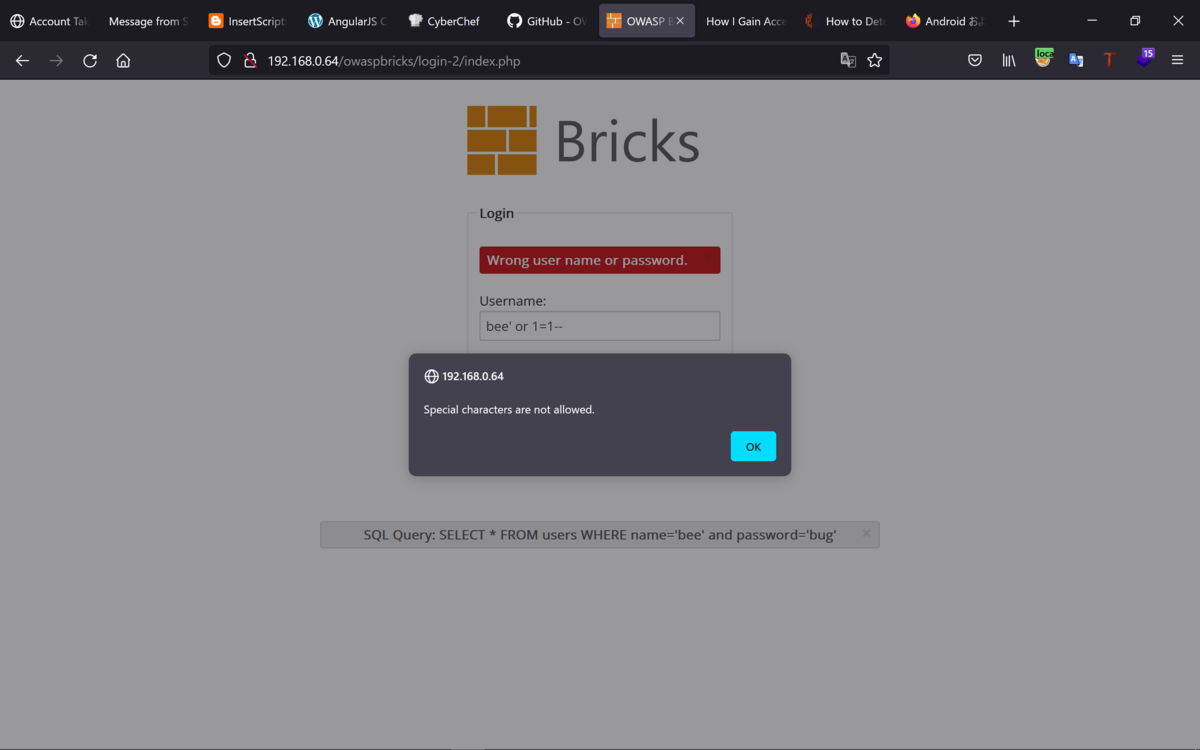Click OK in the alert dialog

coord(753,446)
